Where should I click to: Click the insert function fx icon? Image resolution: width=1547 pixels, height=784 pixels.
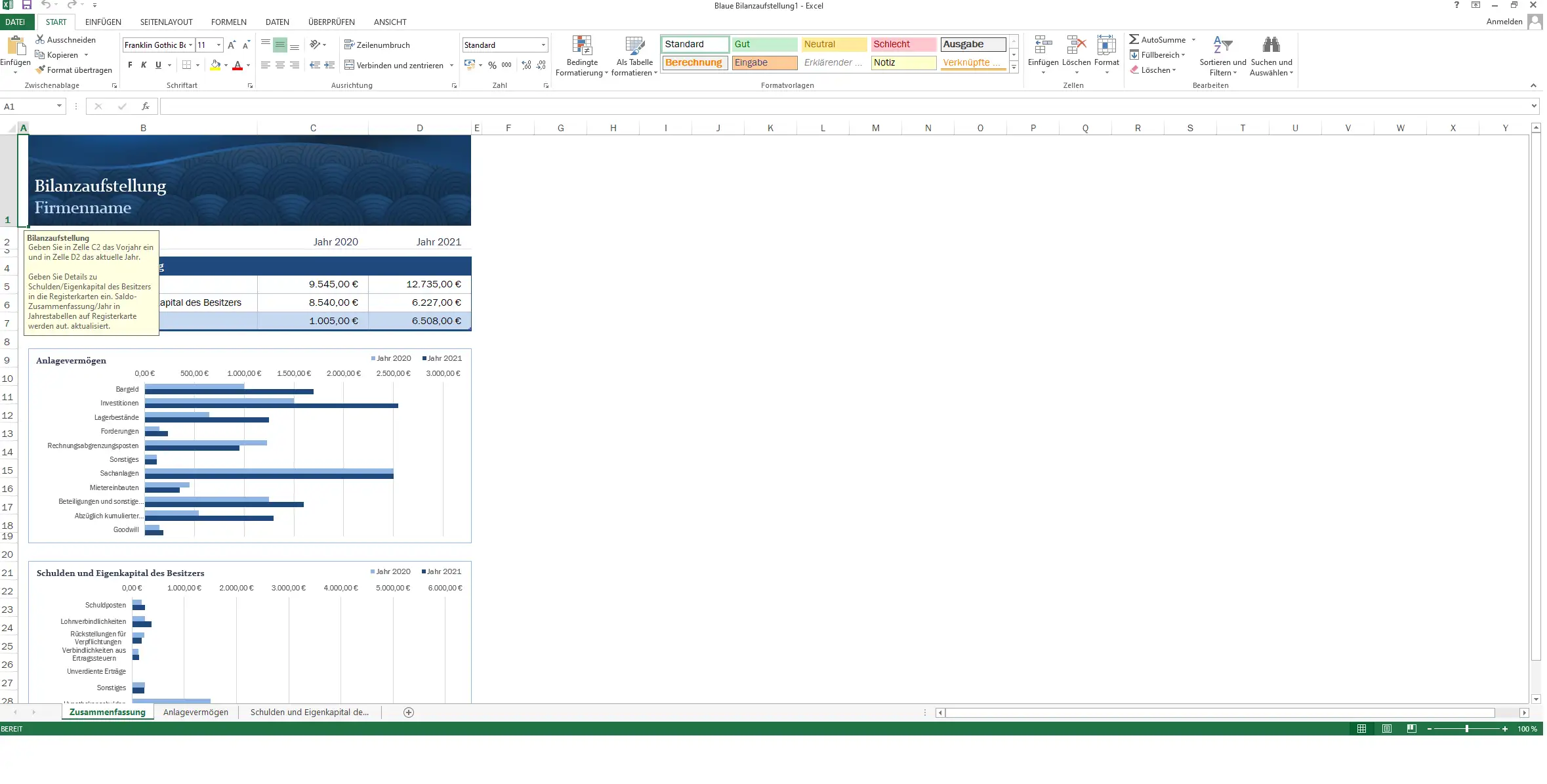(x=146, y=106)
